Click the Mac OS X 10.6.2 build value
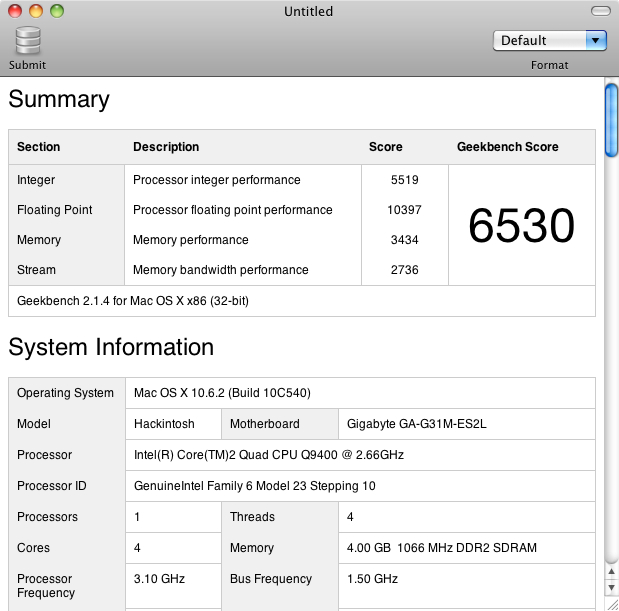The width and height of the screenshot is (619, 611). tap(222, 393)
